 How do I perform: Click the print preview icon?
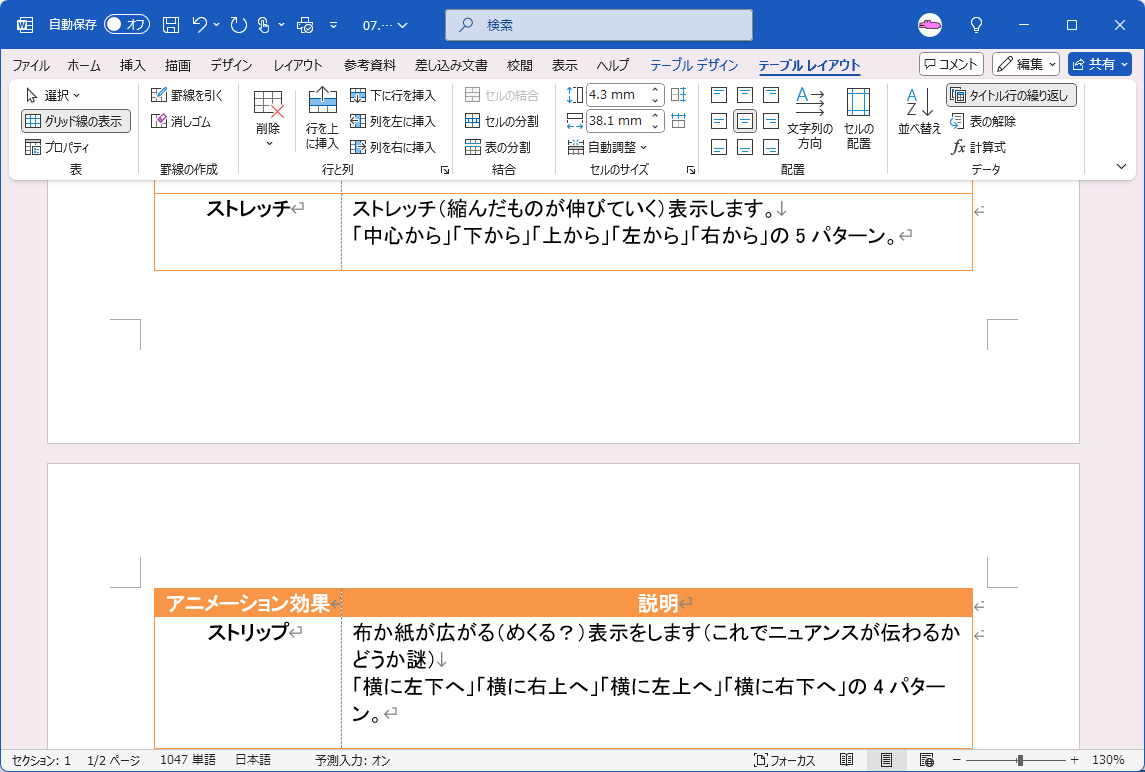pos(305,25)
